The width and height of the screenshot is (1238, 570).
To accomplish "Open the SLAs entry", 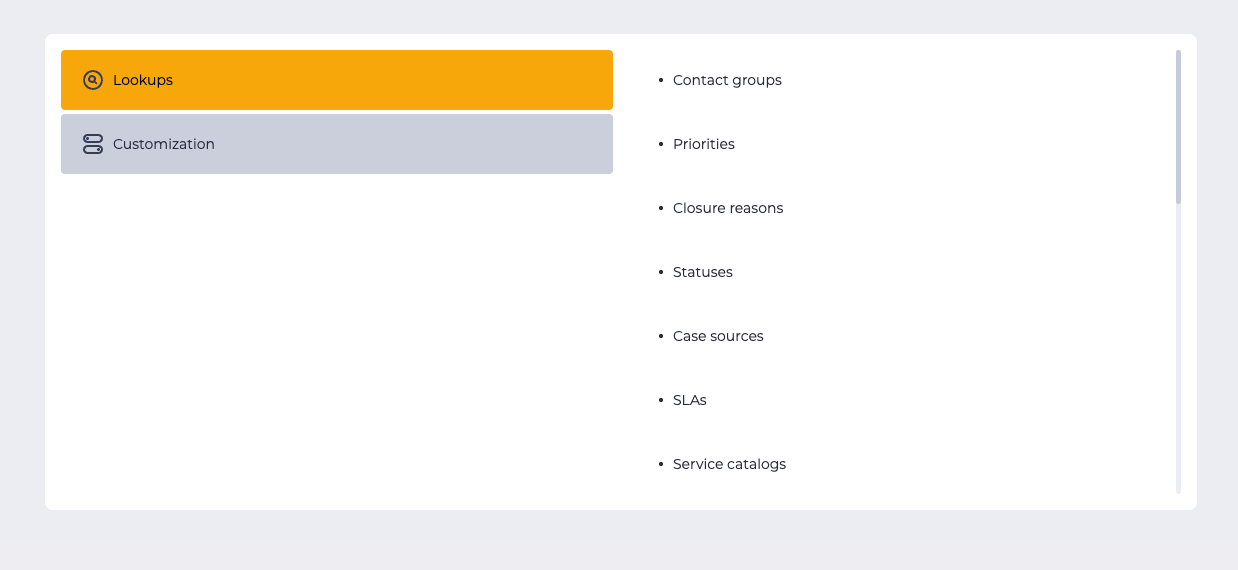I will [x=690, y=400].
